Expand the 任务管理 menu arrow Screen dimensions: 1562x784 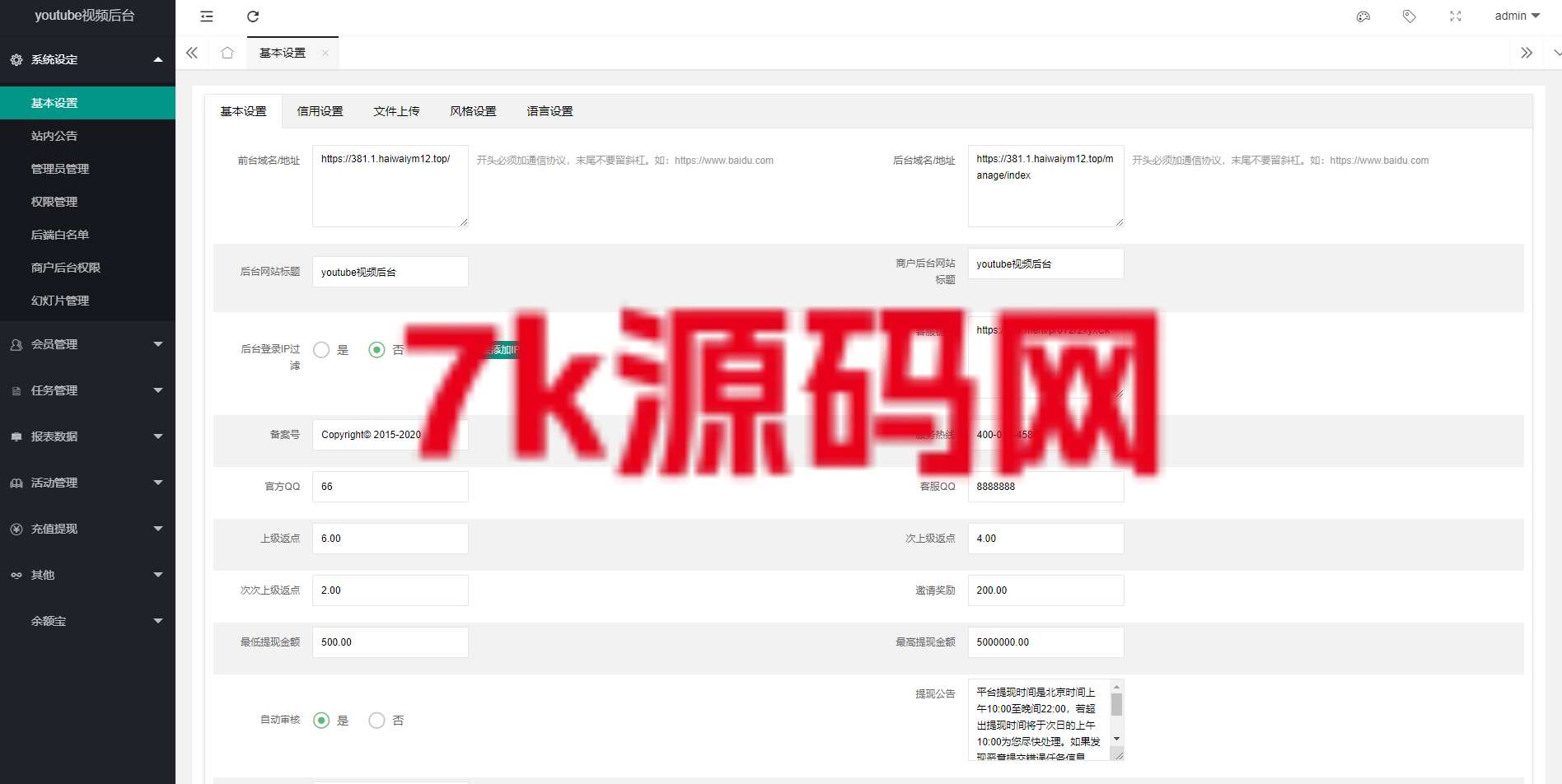[158, 390]
